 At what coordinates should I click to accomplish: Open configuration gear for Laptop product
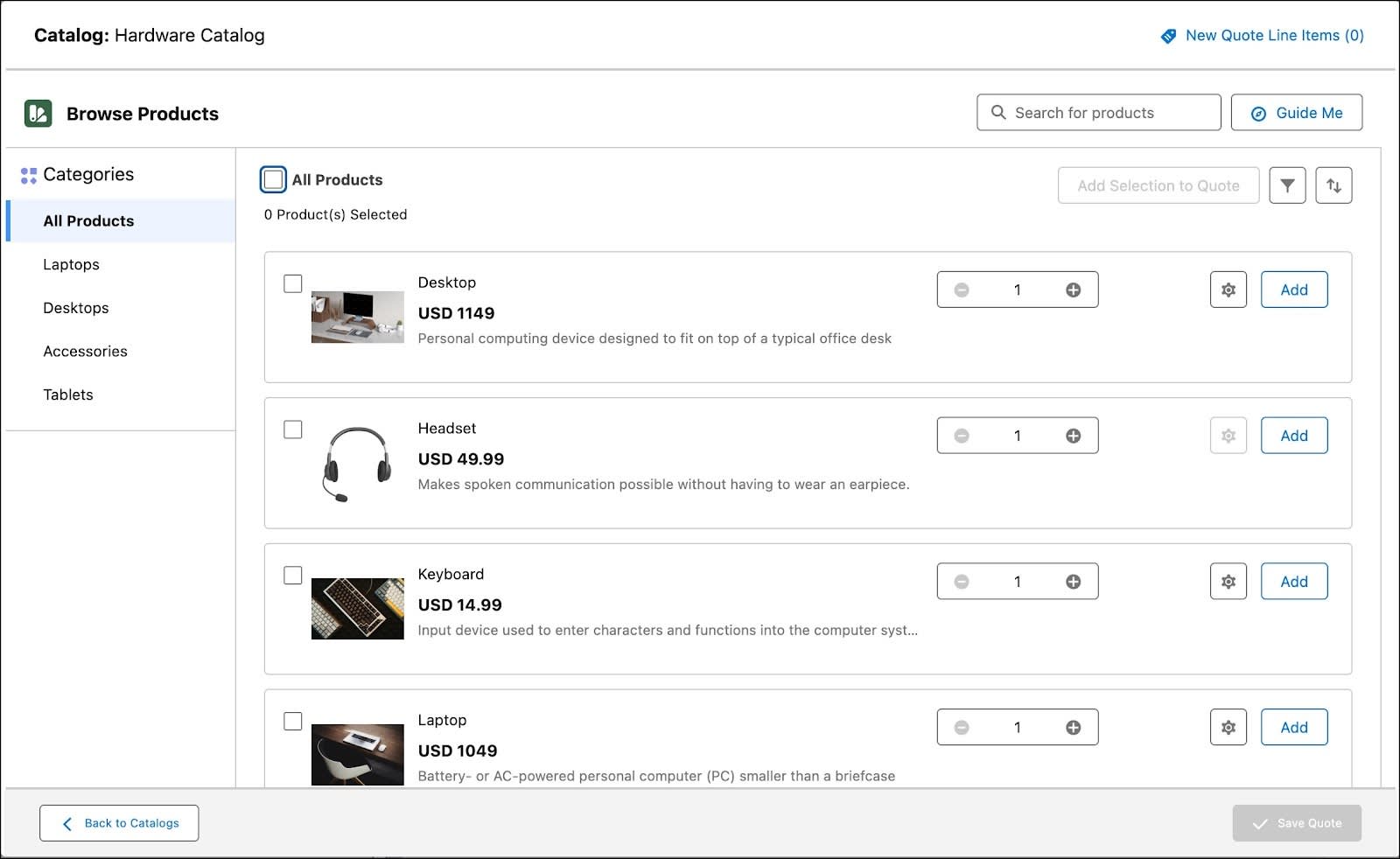click(1228, 727)
